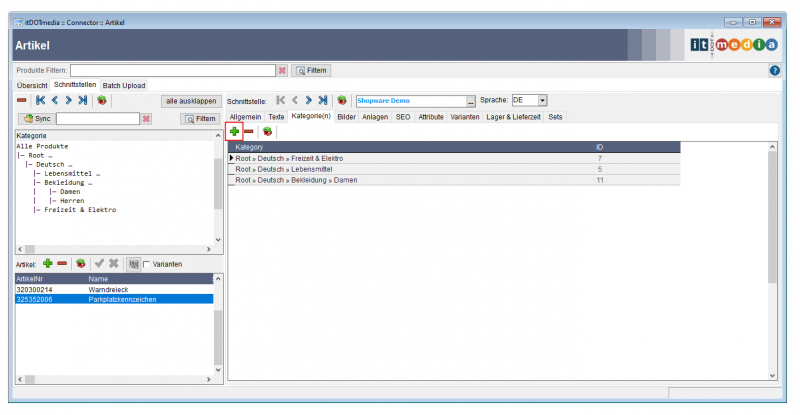This screenshot has height=415, width=800.
Task: Open the Sprache dropdown
Action: (542, 101)
